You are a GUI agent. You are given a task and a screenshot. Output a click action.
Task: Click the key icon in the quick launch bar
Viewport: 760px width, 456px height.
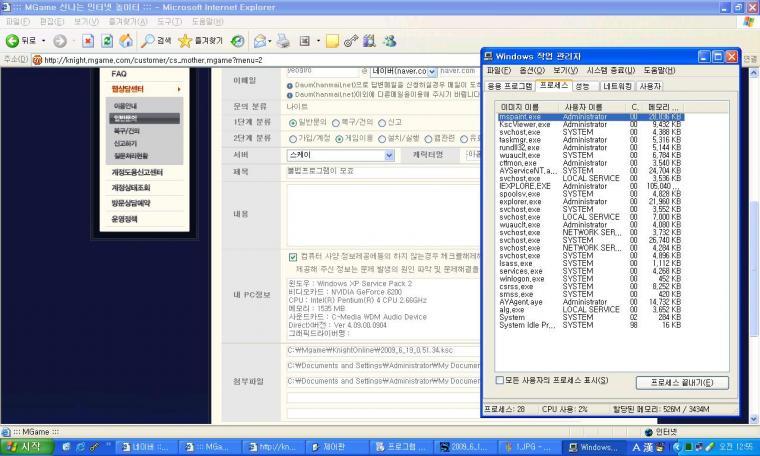(95, 447)
